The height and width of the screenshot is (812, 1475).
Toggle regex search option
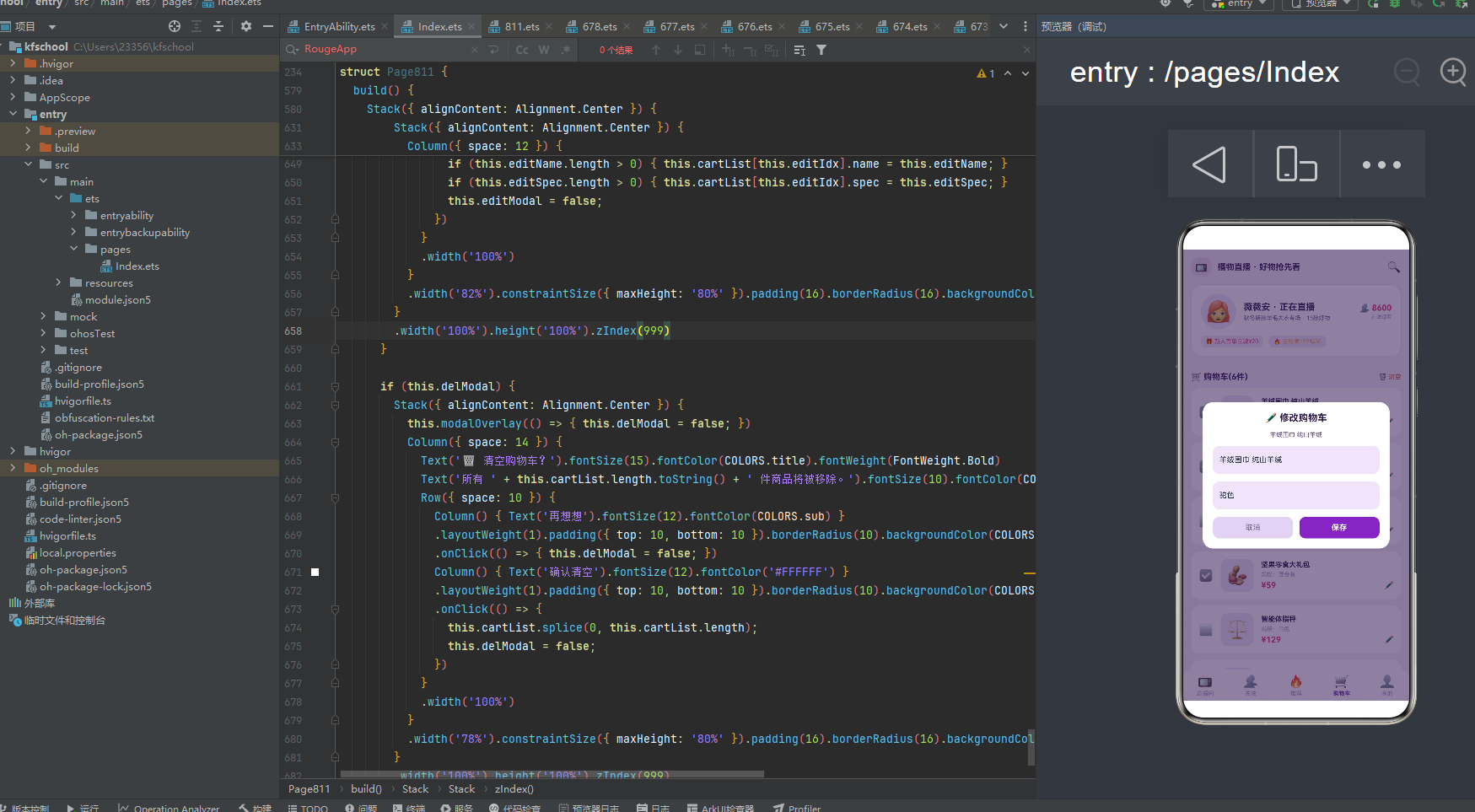click(566, 50)
